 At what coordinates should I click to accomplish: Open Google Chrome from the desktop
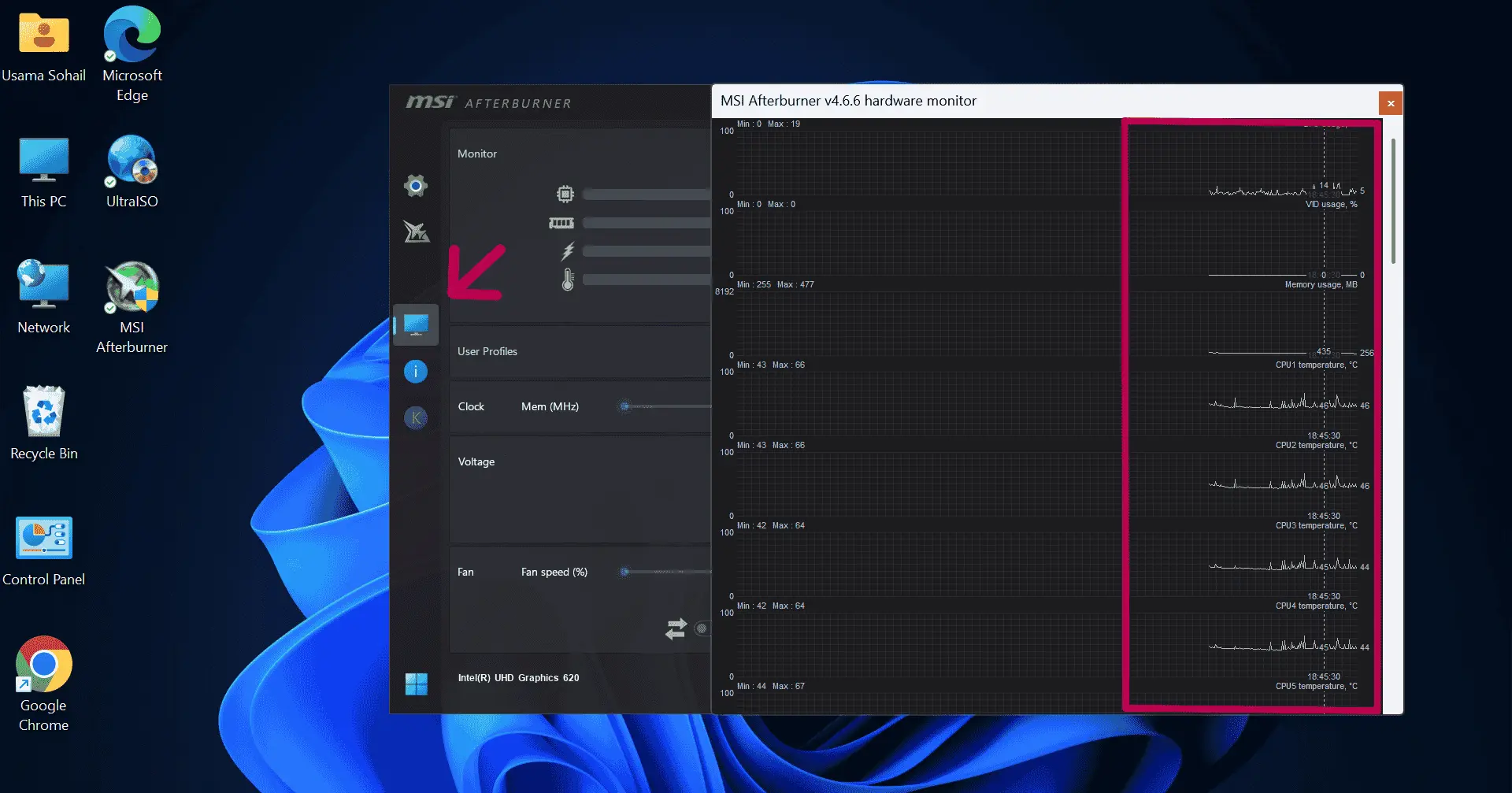(43, 665)
